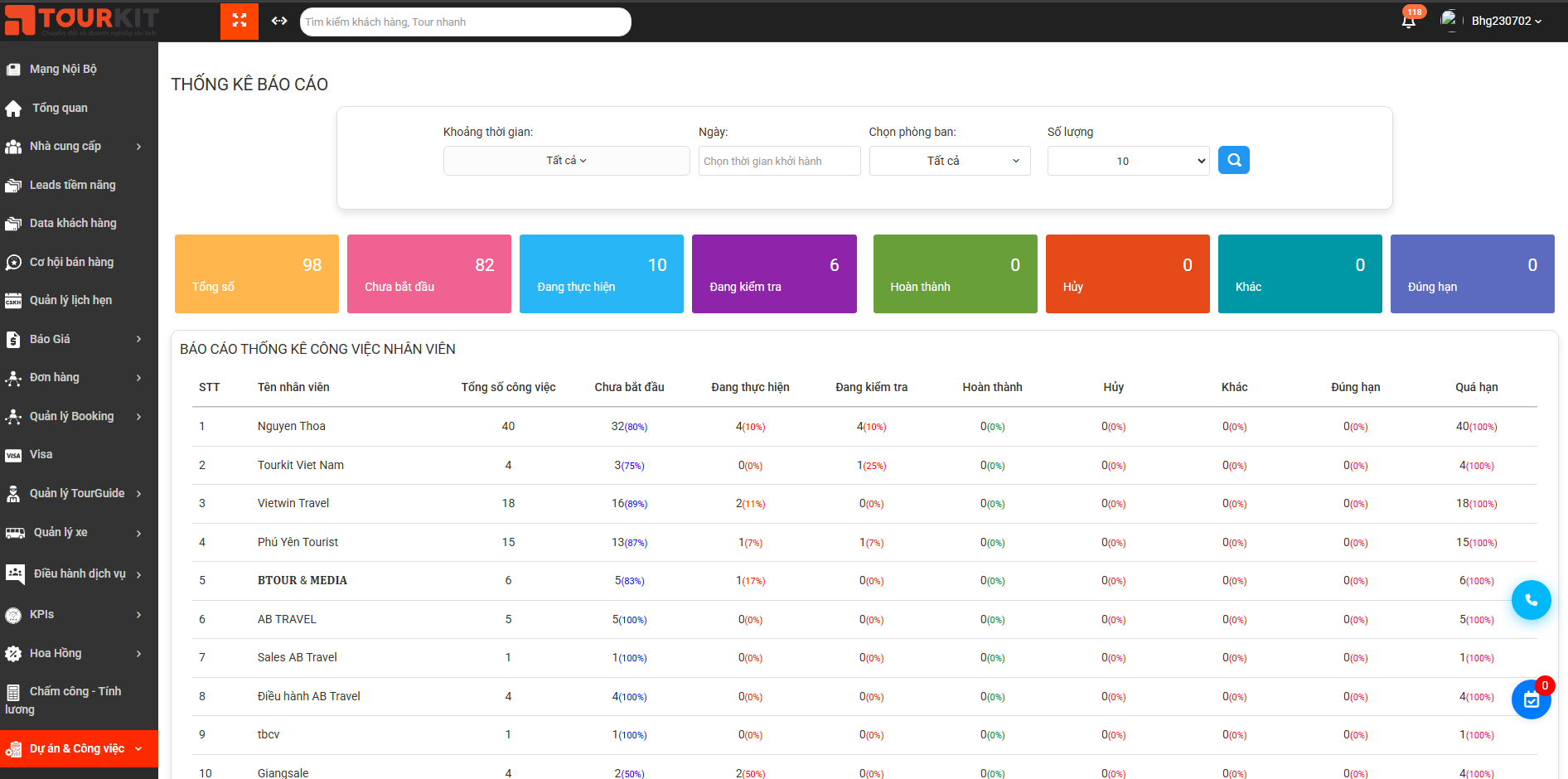Open the floating task calendar button
1568x779 pixels.
tap(1531, 699)
